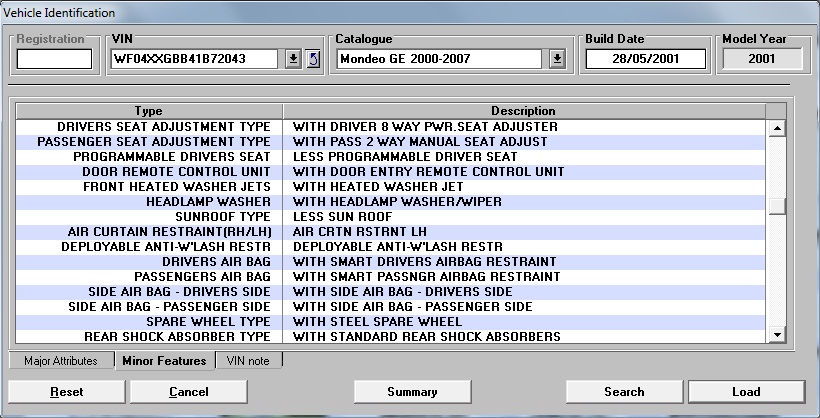This screenshot has width=820, height=418.
Task: Click the scrollbar down arrow
Action: coord(776,336)
